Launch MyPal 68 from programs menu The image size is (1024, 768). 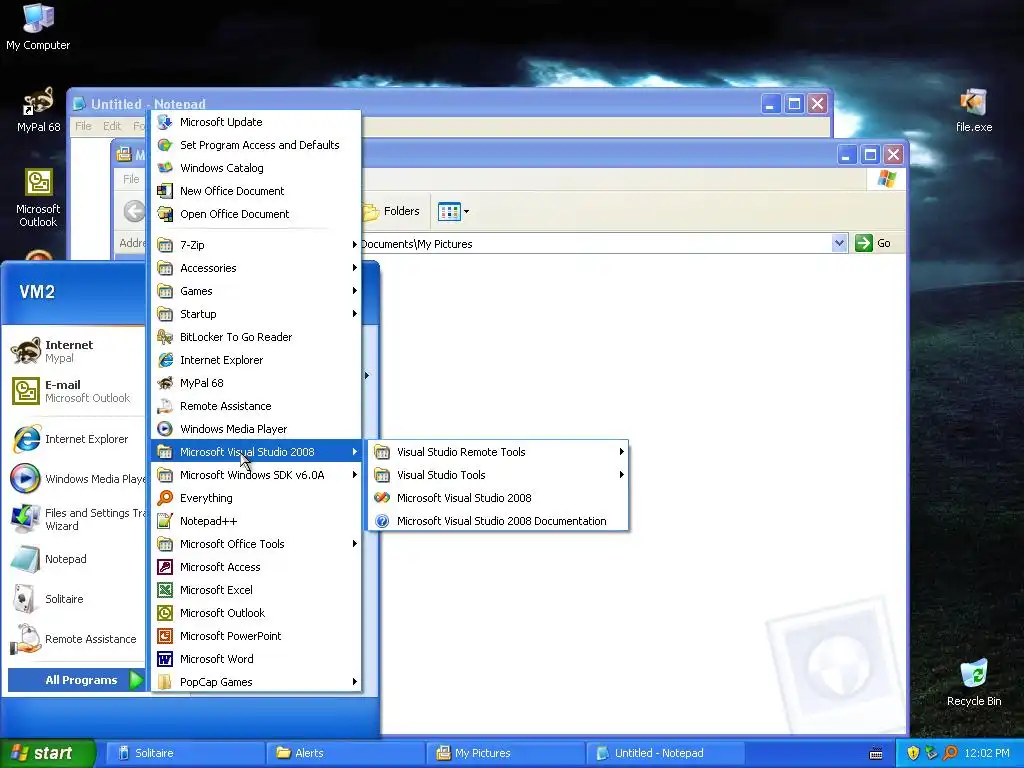[256, 383]
